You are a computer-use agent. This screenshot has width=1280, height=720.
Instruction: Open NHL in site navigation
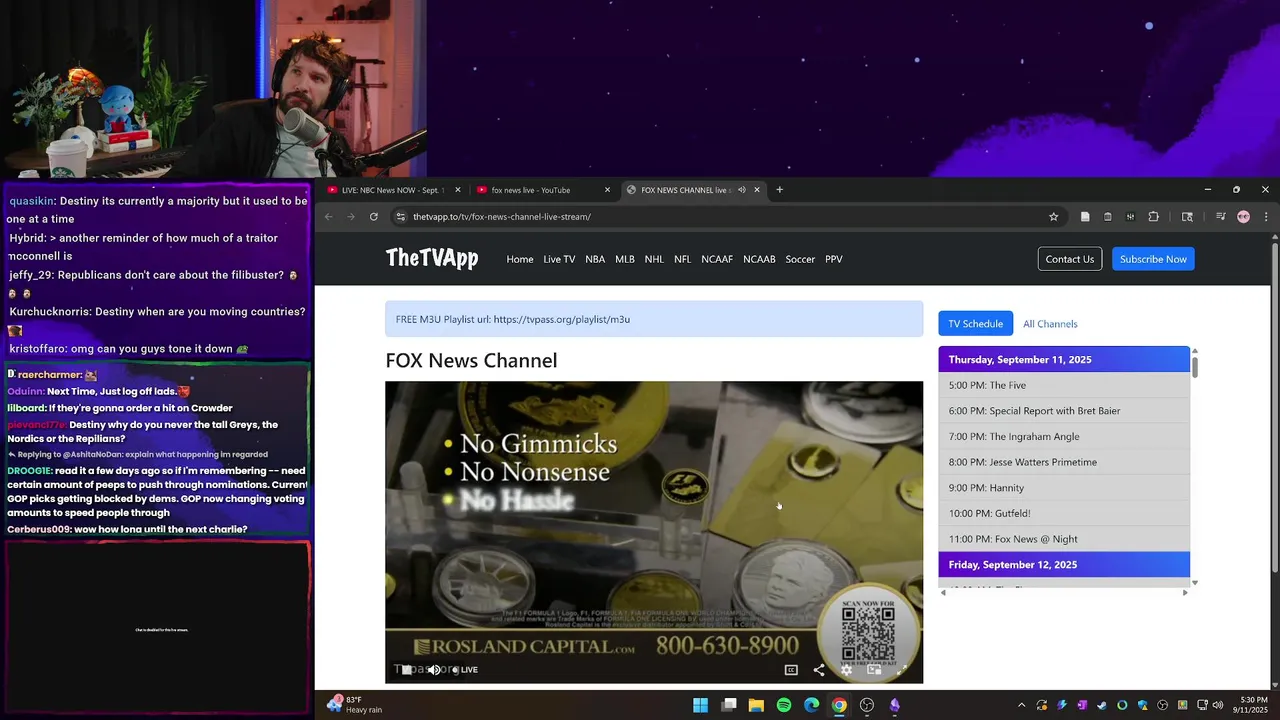point(654,259)
